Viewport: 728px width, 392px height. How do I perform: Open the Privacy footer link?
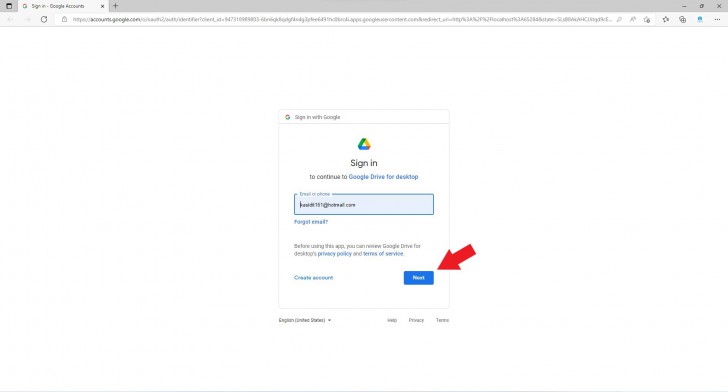tap(416, 320)
